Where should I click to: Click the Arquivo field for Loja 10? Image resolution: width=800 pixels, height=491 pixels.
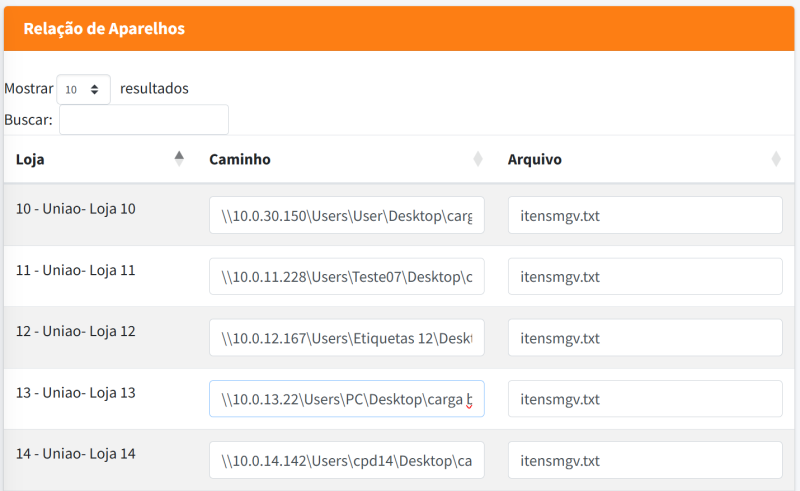pos(645,215)
